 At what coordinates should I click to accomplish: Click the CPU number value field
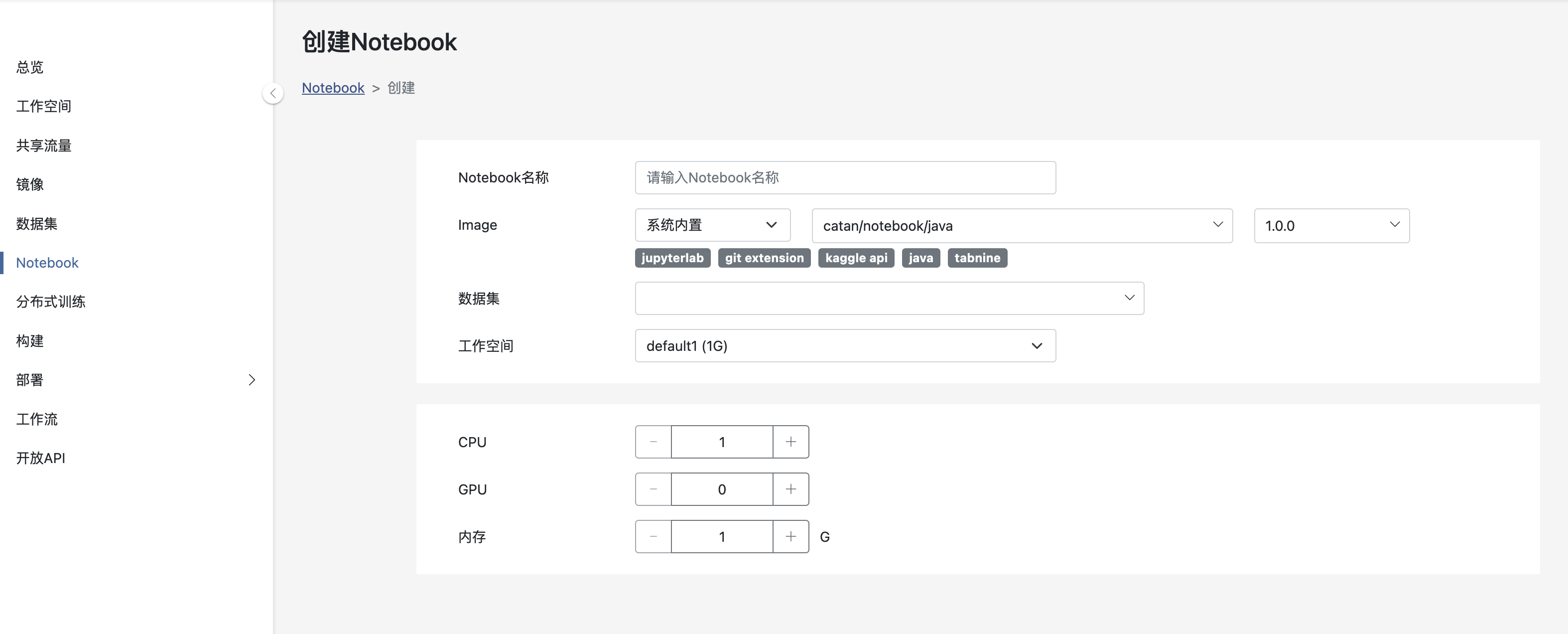[721, 442]
